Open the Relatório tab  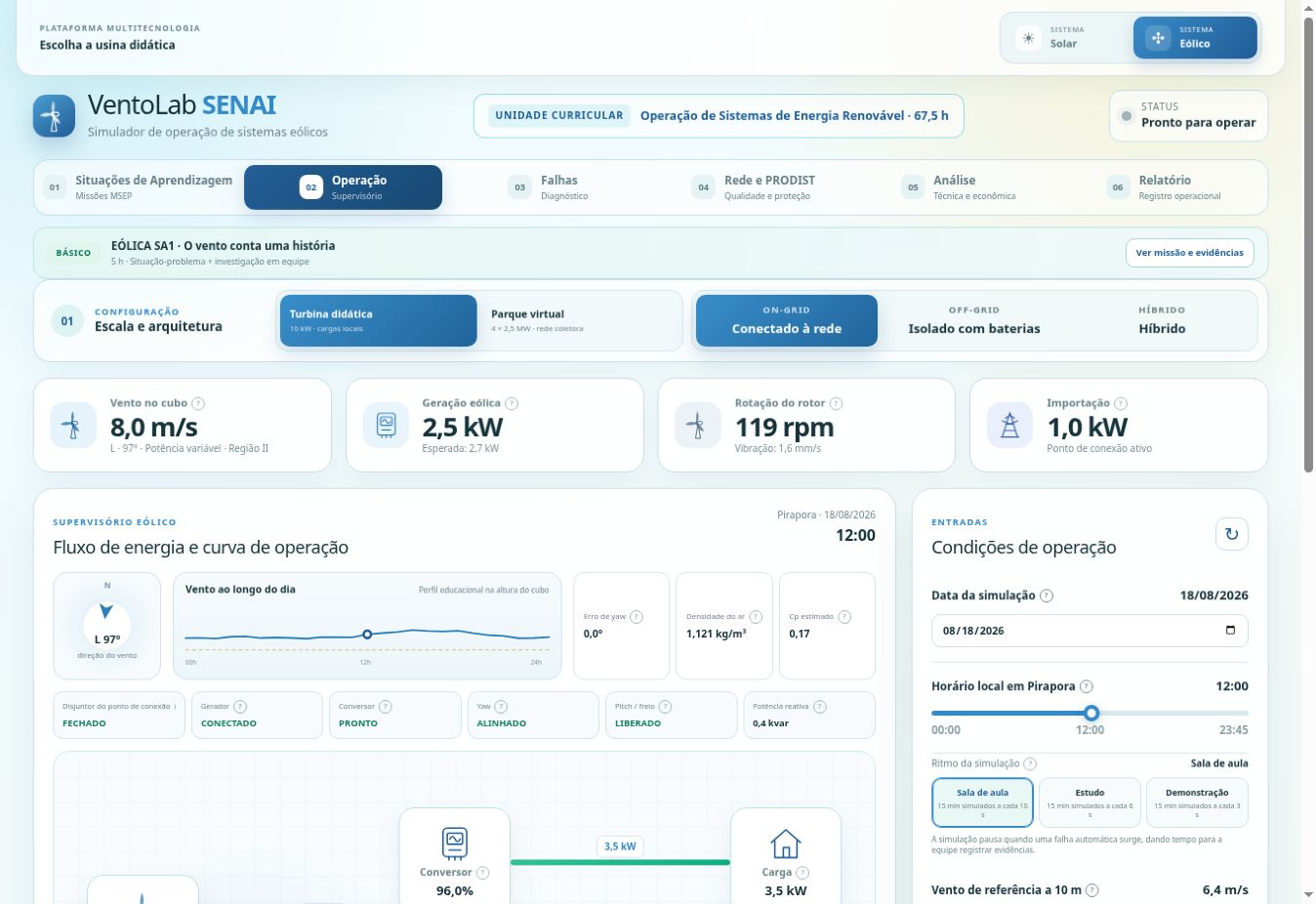point(1164,187)
